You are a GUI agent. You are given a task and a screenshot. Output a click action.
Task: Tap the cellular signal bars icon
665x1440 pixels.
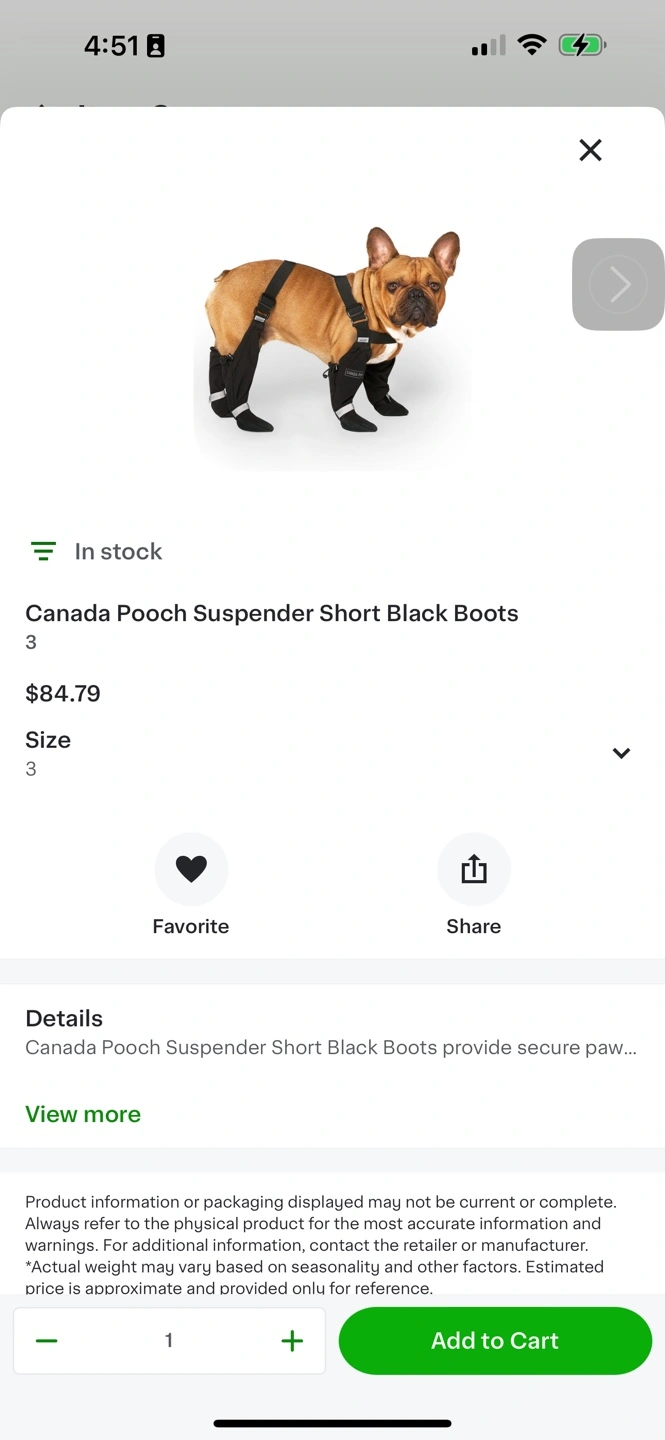(488, 46)
